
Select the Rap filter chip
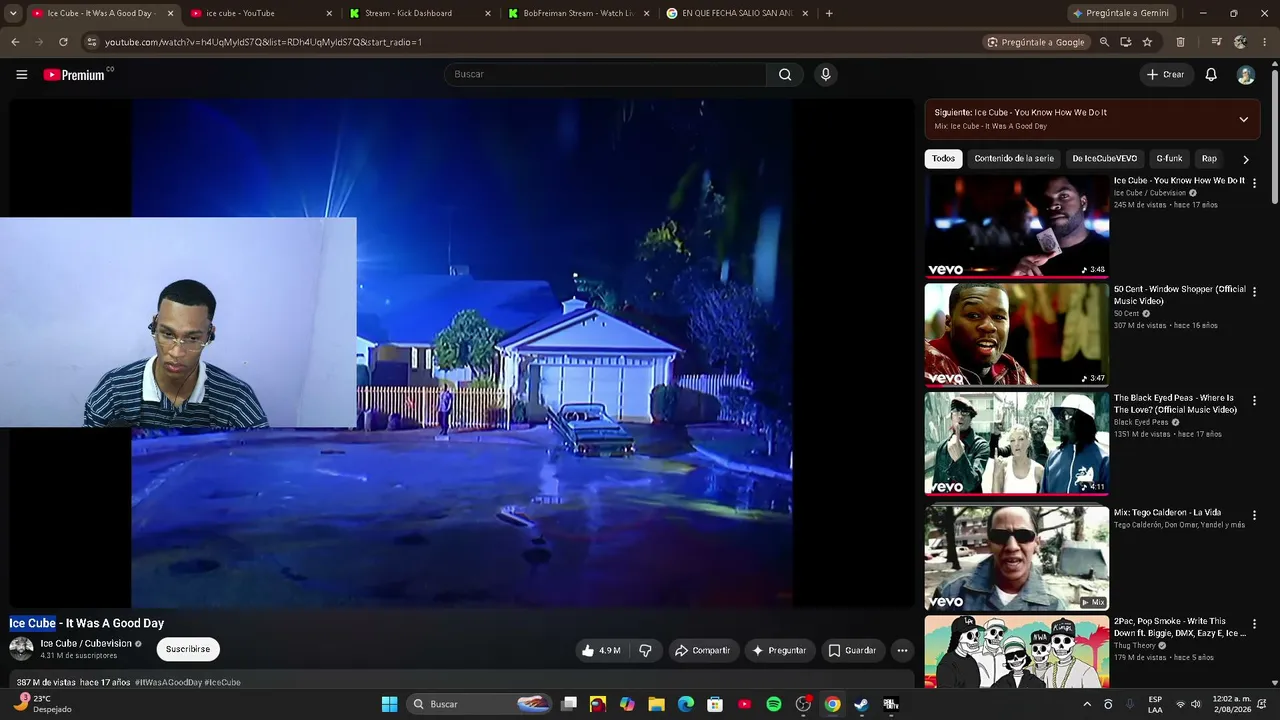[1209, 159]
